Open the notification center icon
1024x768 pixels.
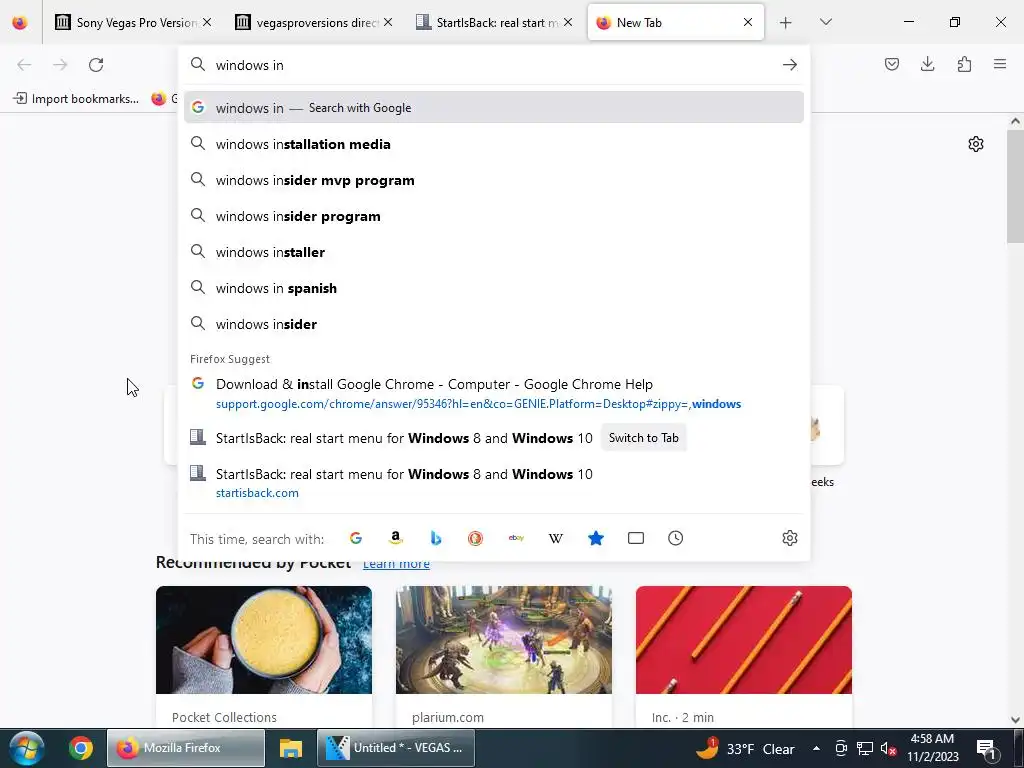(987, 749)
